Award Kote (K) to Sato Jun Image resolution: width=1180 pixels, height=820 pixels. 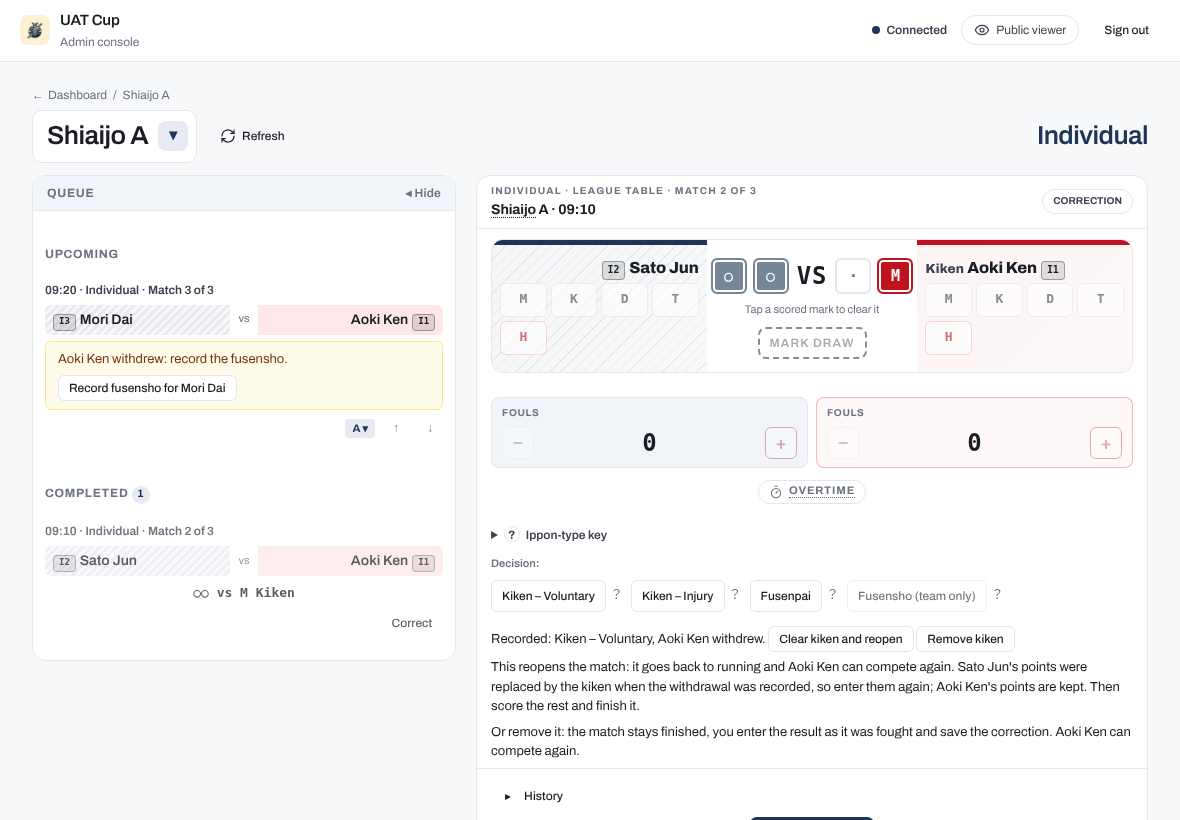tap(574, 299)
